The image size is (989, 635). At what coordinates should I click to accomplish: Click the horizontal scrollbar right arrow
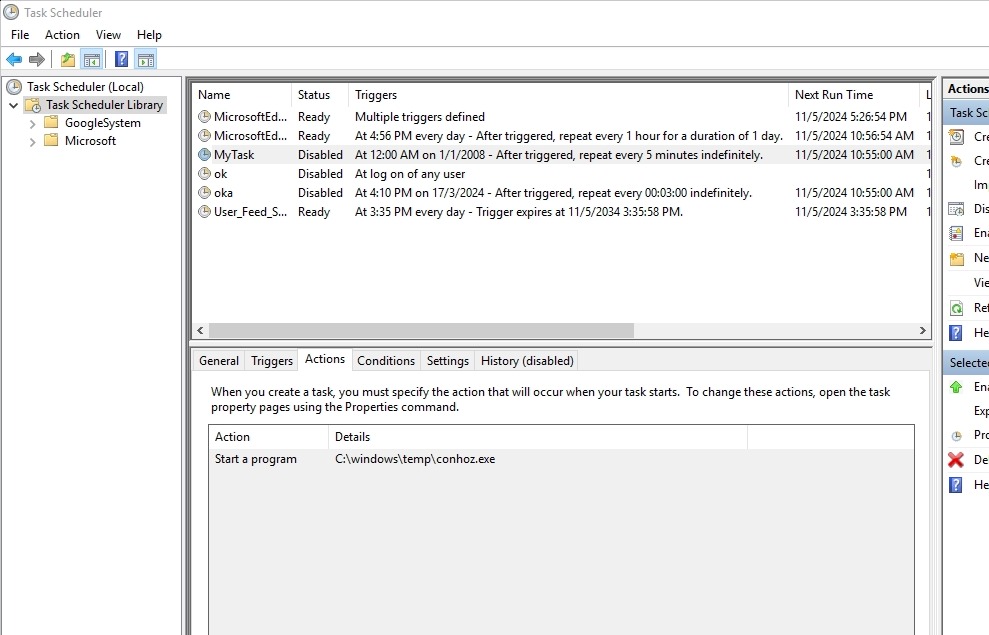point(923,330)
